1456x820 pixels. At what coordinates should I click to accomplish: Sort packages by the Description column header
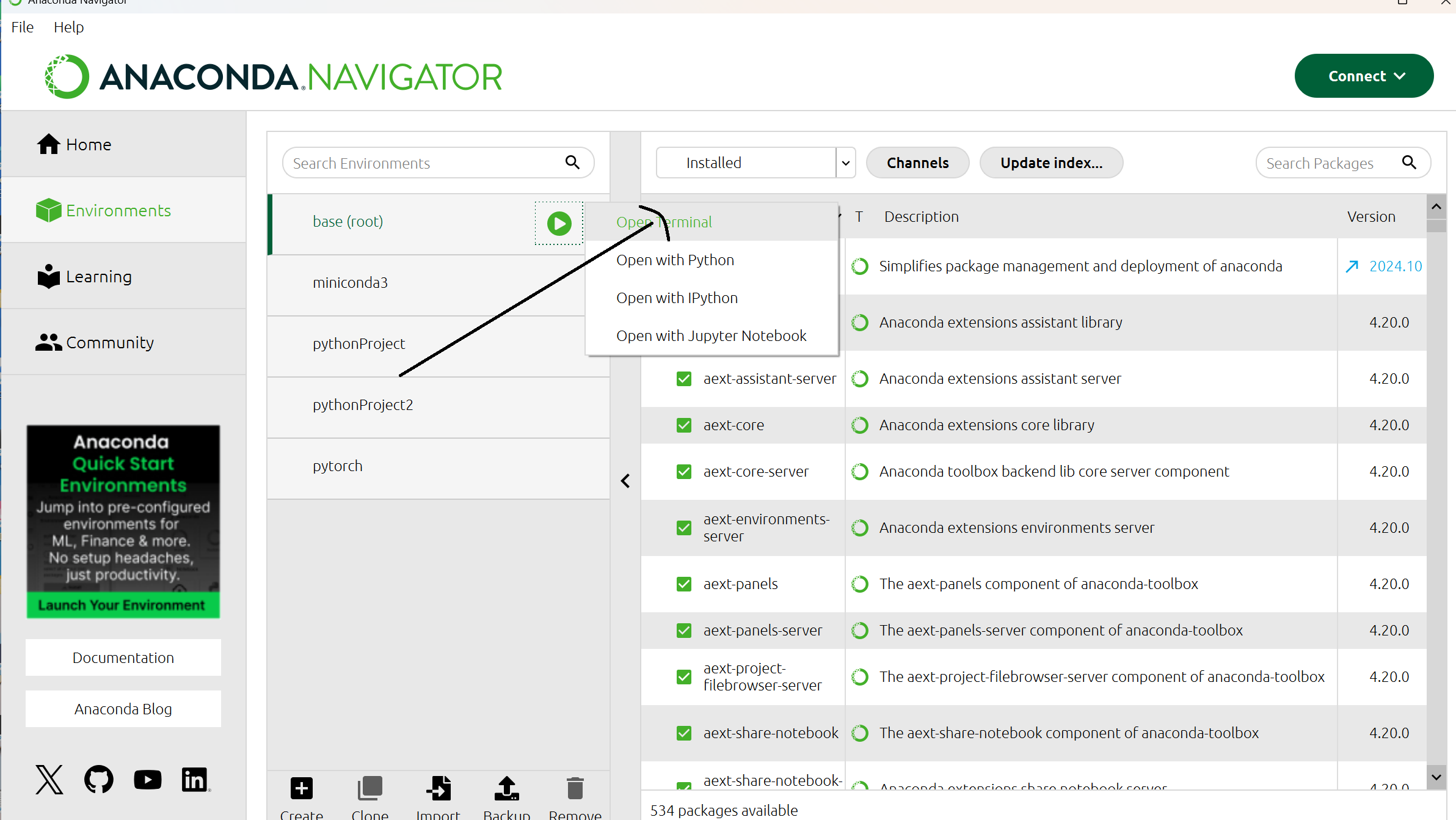tap(921, 217)
